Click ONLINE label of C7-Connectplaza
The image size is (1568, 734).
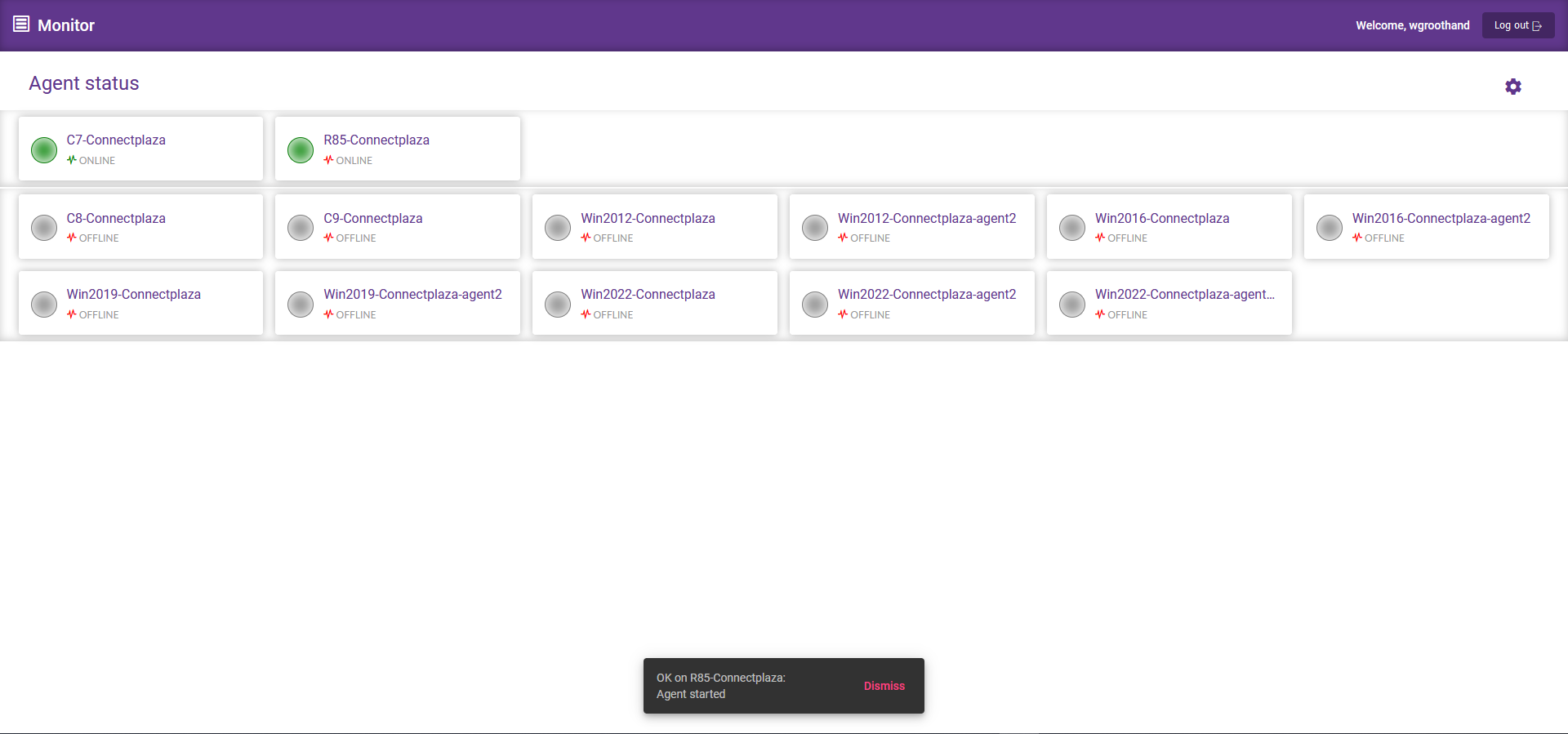click(x=97, y=161)
